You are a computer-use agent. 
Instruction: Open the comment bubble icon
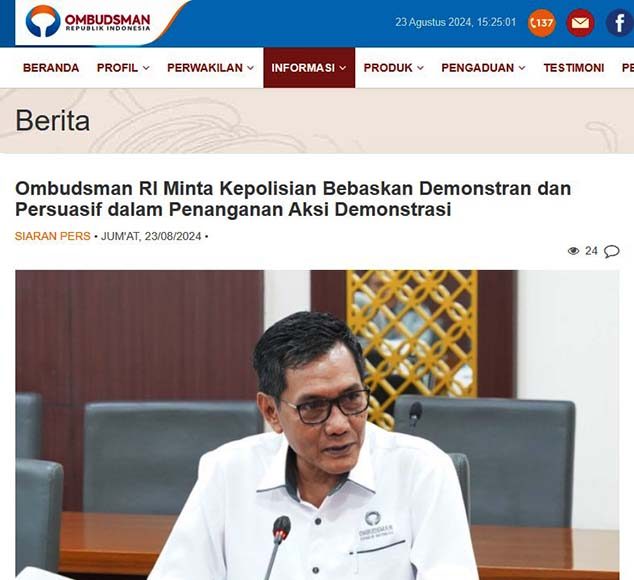pyautogui.click(x=611, y=251)
